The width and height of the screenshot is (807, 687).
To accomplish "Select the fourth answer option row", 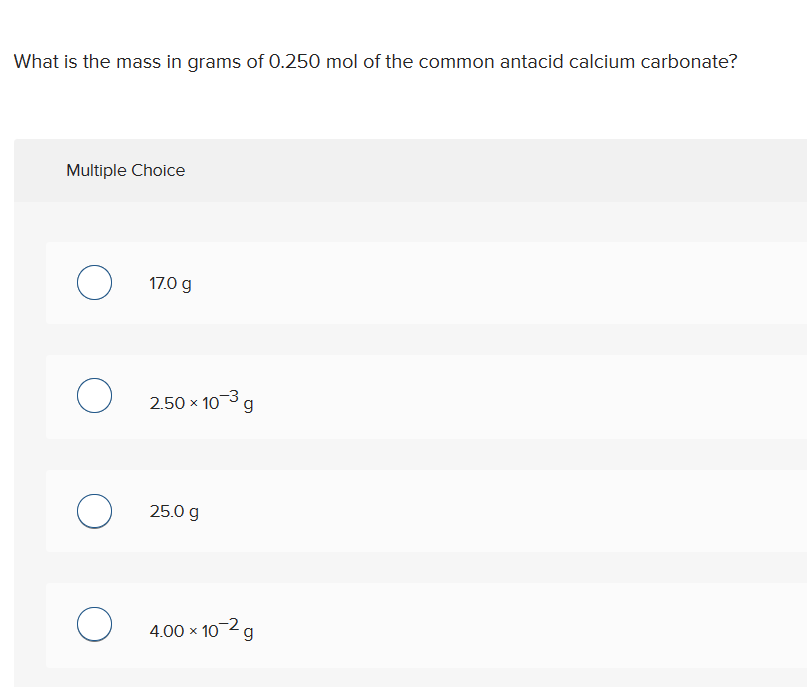I will (x=400, y=624).
